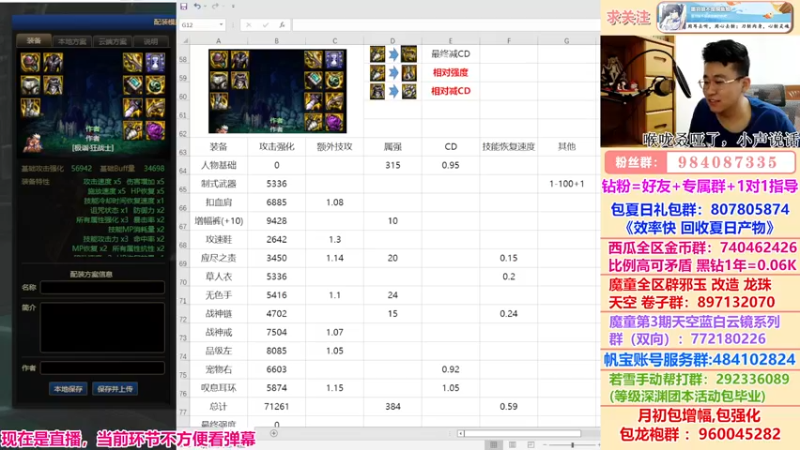Select the cell 最终减CD
Viewport: 800px width, 450px height.
[x=451, y=54]
